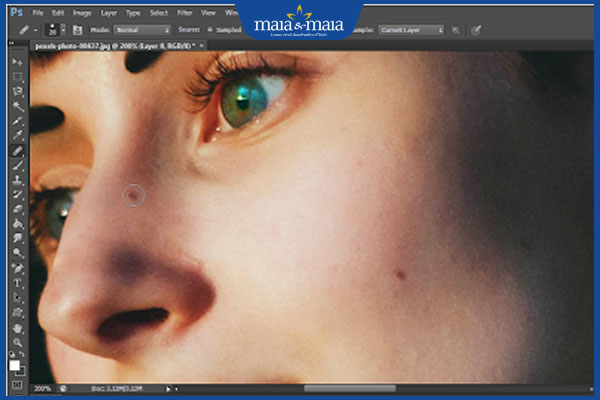Click the blemish inside brush cursor circle
Screen dimensions: 600x400
[133, 196]
